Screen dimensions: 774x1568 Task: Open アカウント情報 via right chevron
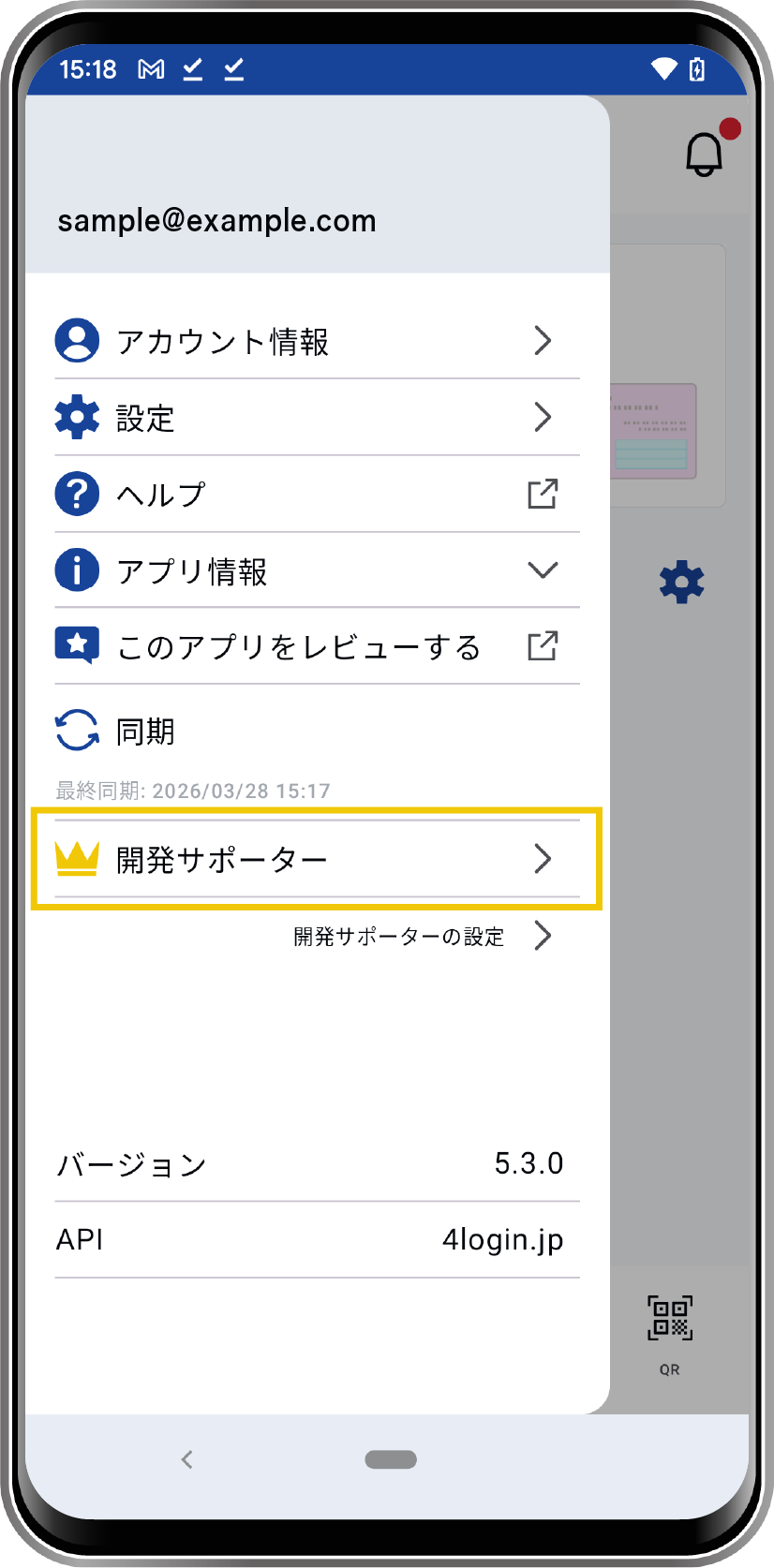click(543, 341)
